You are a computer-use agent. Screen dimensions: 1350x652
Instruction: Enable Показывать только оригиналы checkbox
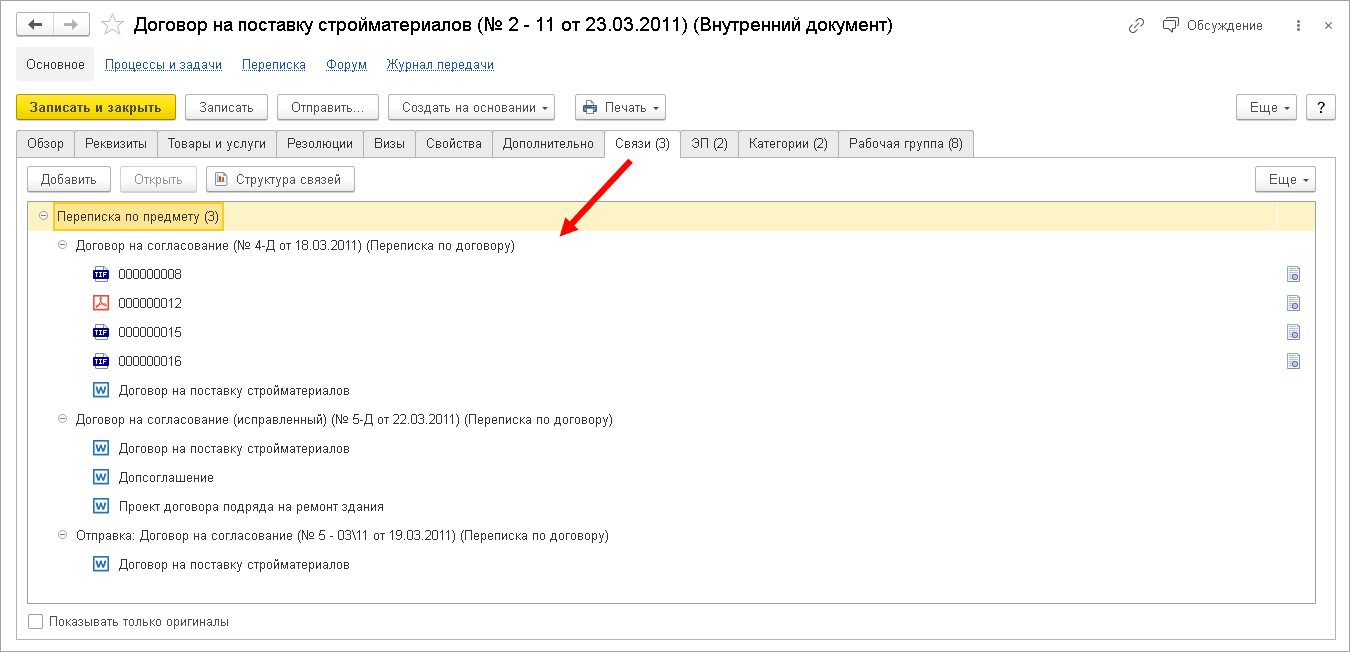tap(36, 621)
